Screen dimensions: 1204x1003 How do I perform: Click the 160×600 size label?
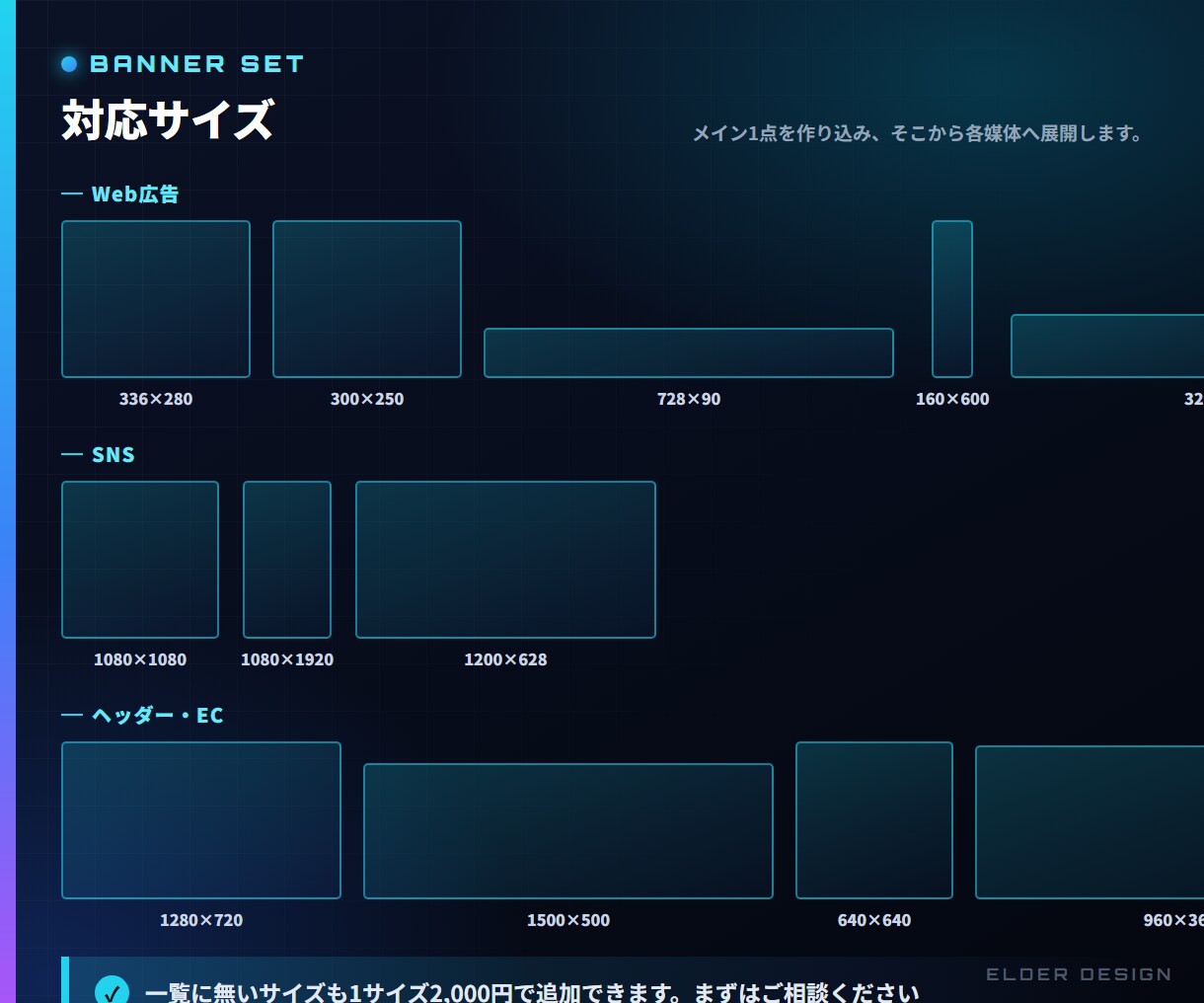tap(952, 399)
